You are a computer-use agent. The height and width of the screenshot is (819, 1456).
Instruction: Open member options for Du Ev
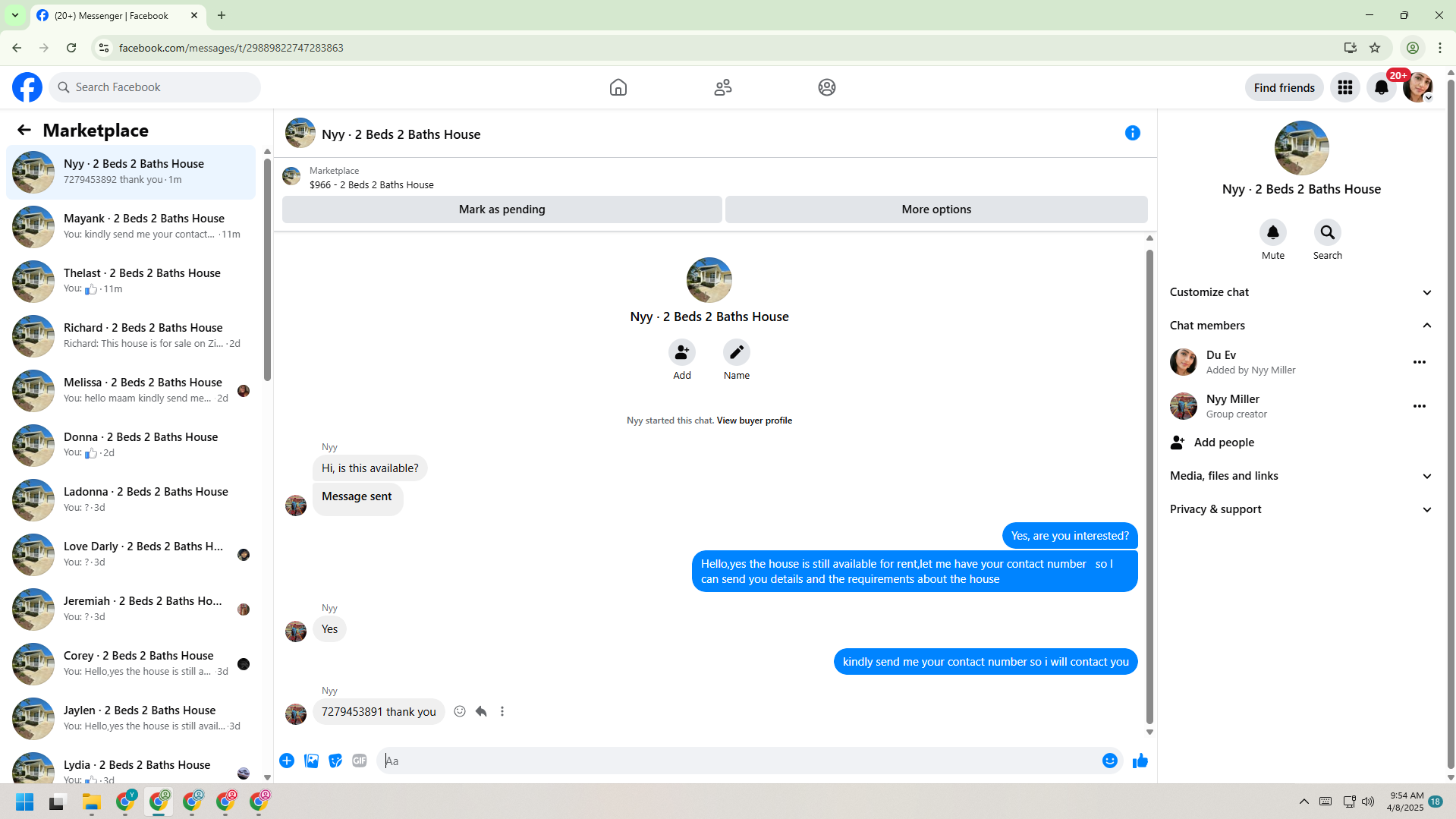click(x=1420, y=362)
